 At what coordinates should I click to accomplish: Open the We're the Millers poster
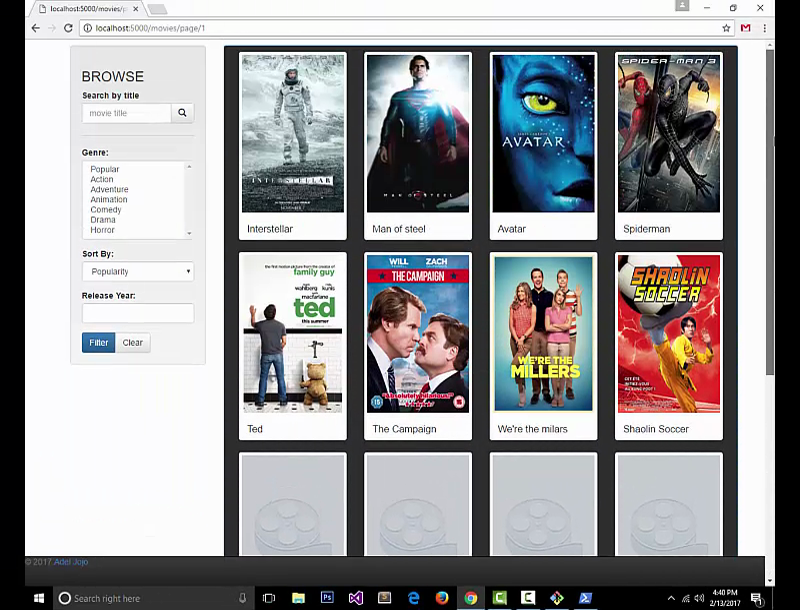tap(543, 334)
